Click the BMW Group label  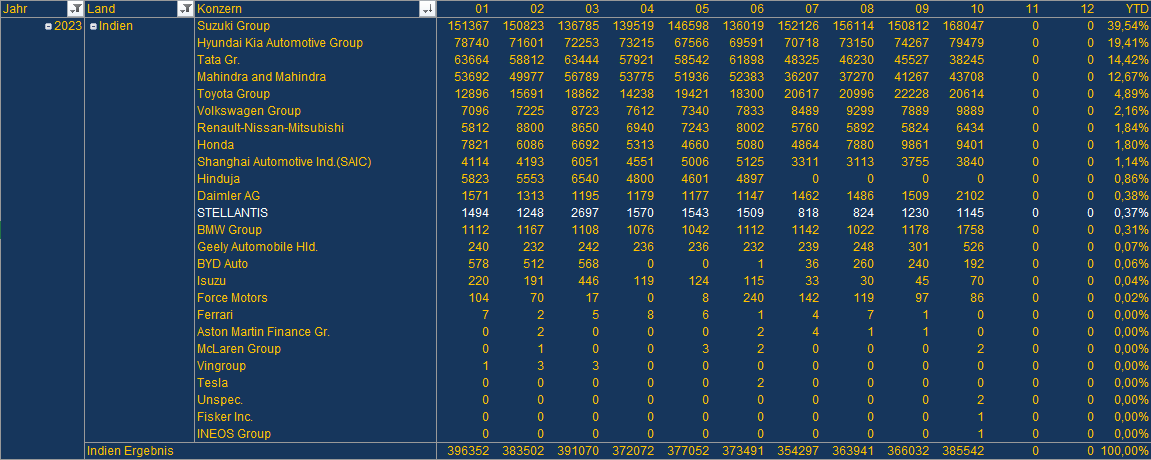point(229,230)
